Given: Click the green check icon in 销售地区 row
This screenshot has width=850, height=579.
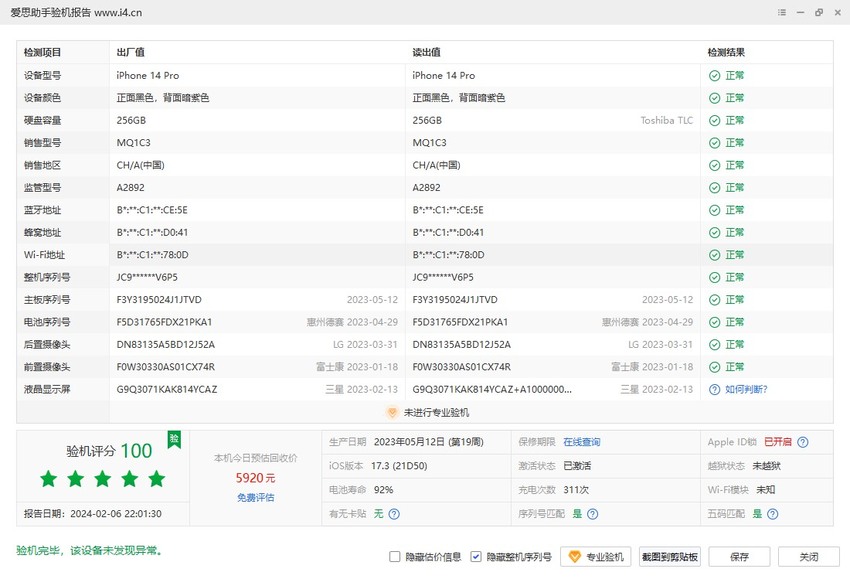Looking at the screenshot, I should (714, 165).
